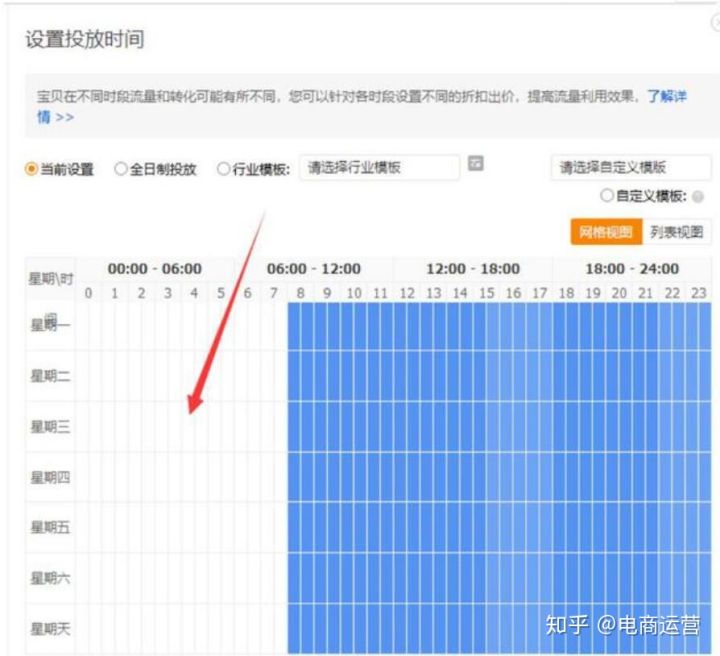Screen dimensions: 720x656
Task: Select the 行业模板 radio button
Action: tap(224, 169)
